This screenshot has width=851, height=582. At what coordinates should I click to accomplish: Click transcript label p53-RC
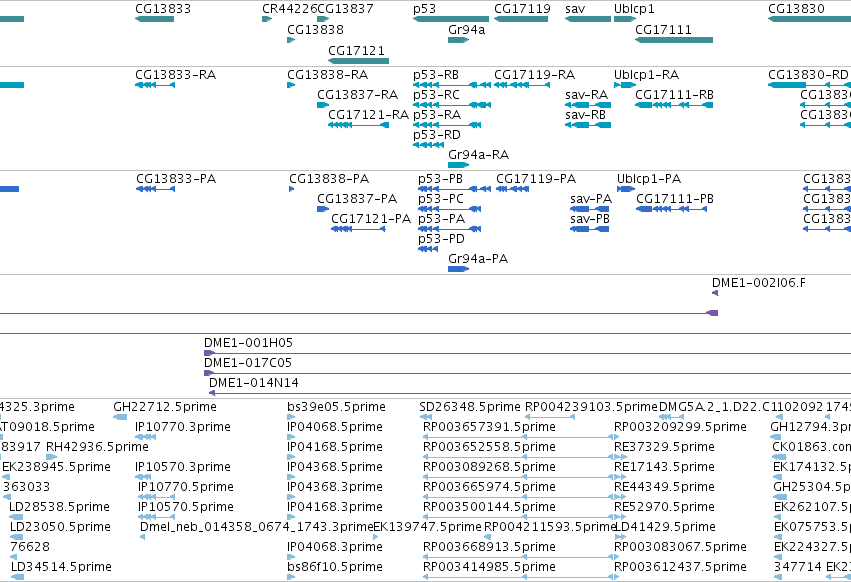(436, 95)
